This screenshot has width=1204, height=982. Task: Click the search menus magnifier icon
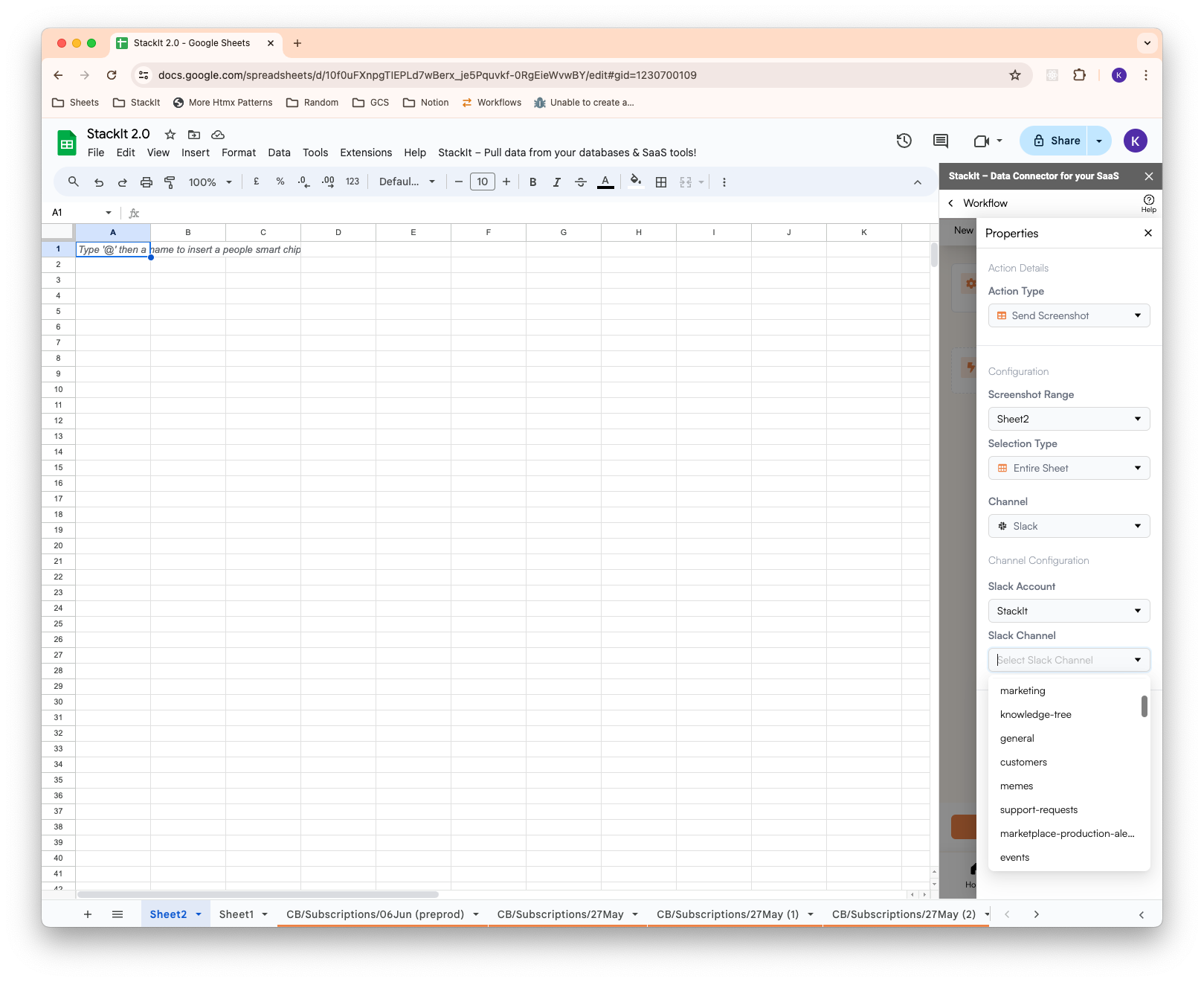[73, 182]
